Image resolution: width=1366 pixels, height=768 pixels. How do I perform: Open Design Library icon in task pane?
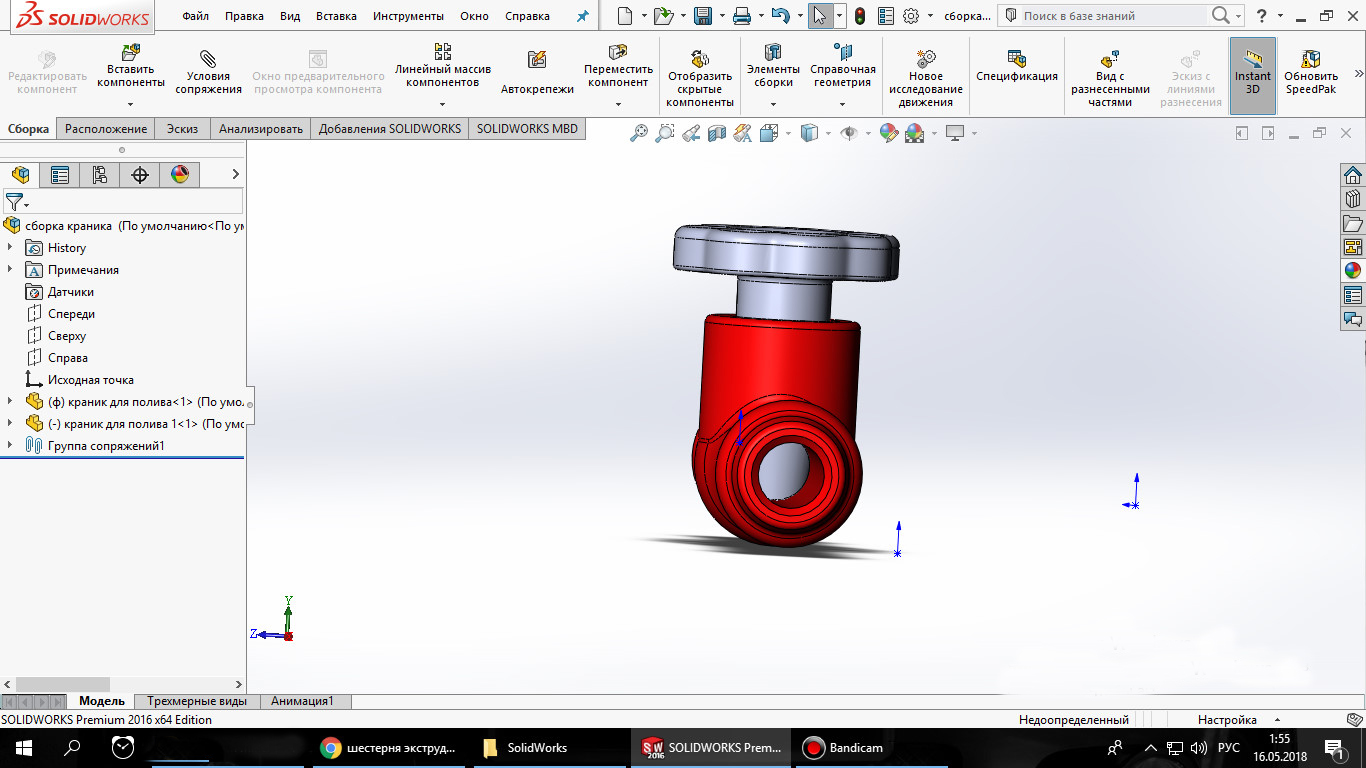click(1353, 199)
